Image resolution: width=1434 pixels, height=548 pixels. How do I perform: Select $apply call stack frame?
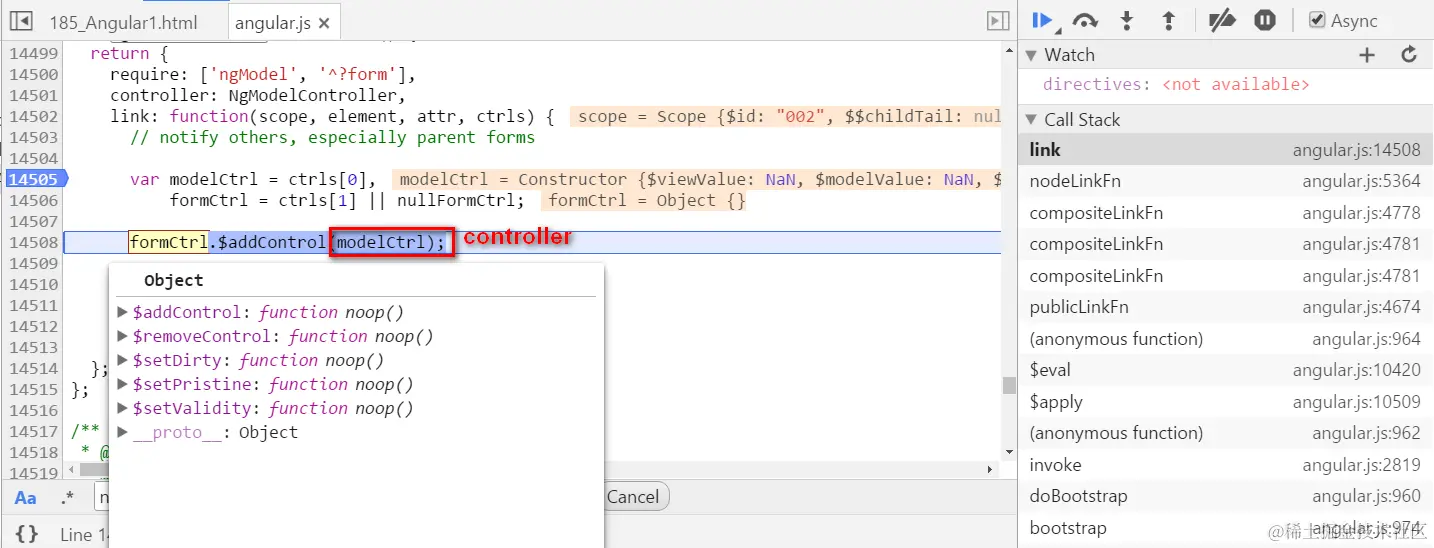(1225, 402)
